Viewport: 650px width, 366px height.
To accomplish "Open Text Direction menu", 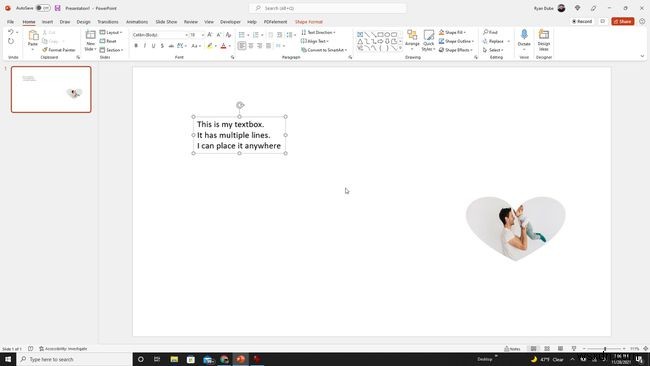I will click(x=318, y=32).
